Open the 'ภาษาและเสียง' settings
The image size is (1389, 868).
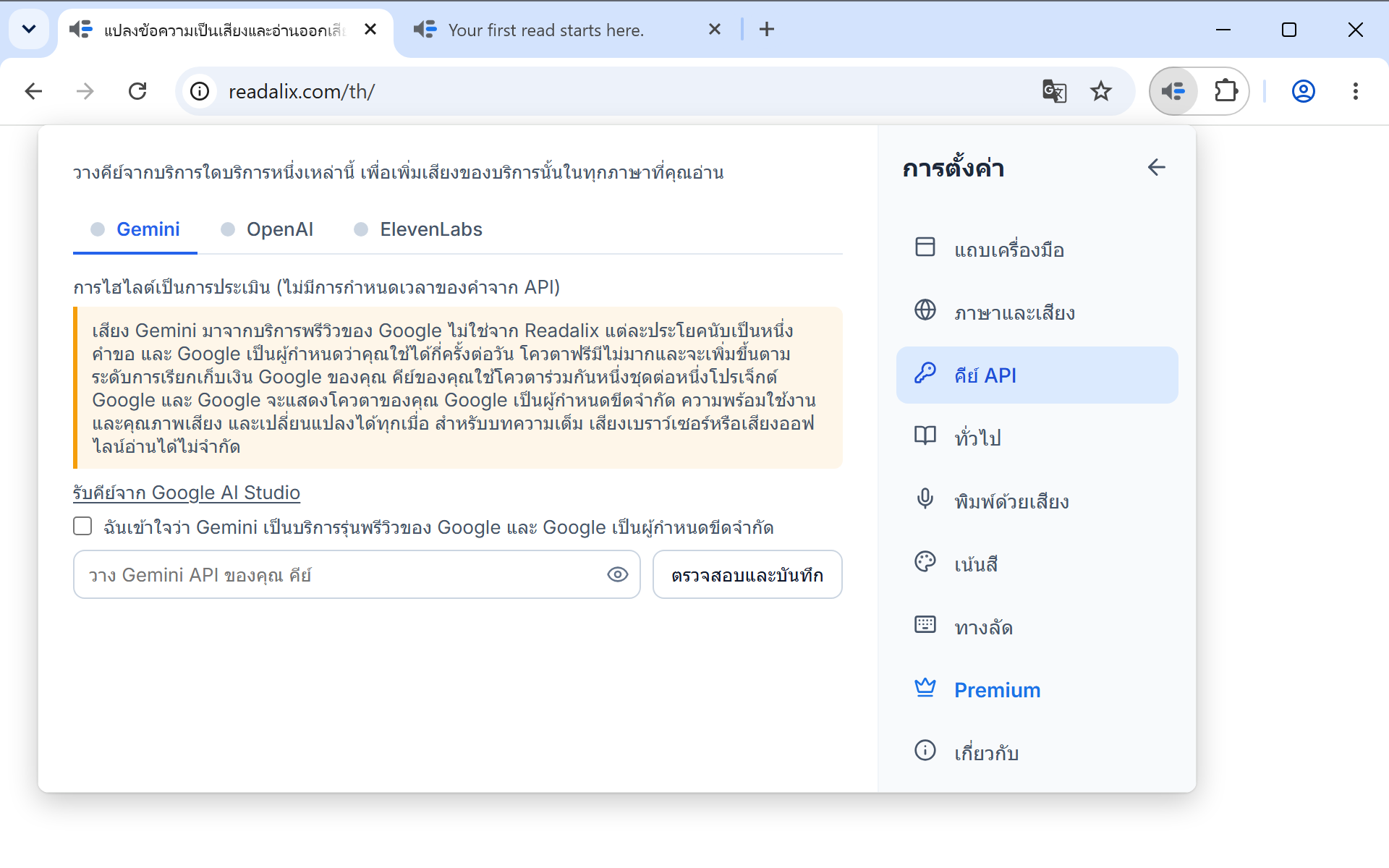(x=1037, y=312)
